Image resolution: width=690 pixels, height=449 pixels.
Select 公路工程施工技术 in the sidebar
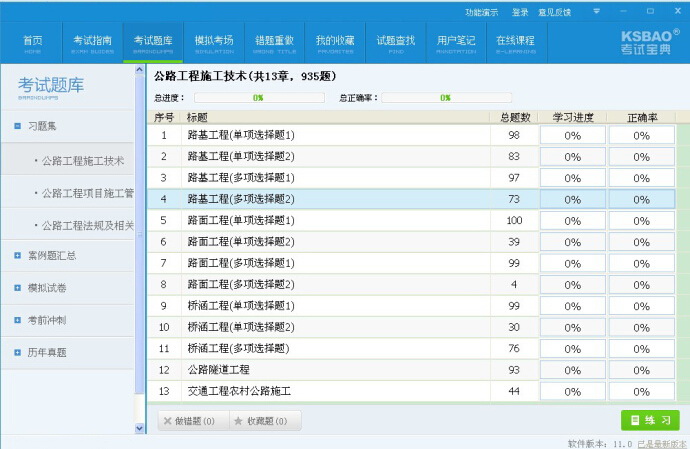coord(68,161)
